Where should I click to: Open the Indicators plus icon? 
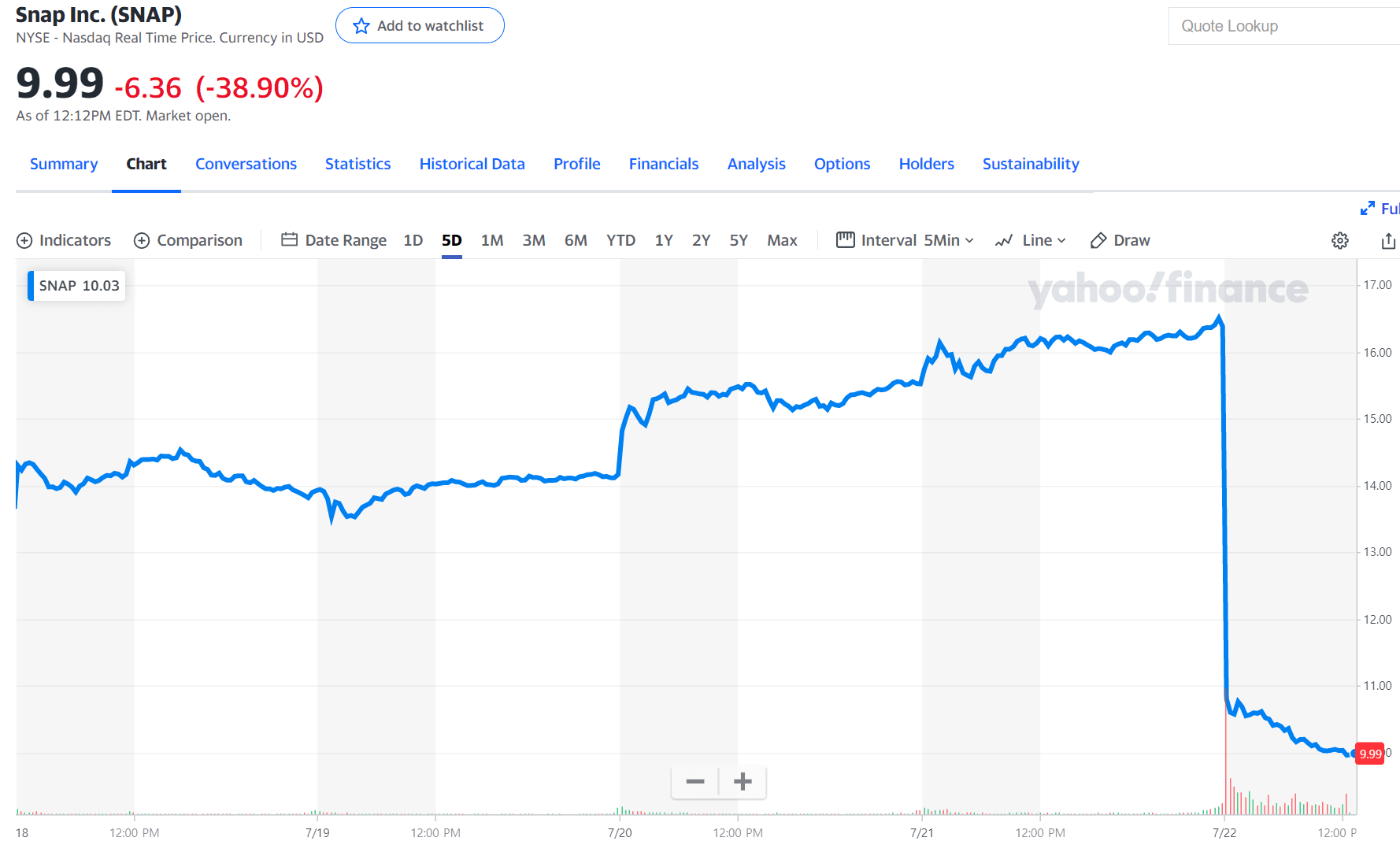pos(24,240)
